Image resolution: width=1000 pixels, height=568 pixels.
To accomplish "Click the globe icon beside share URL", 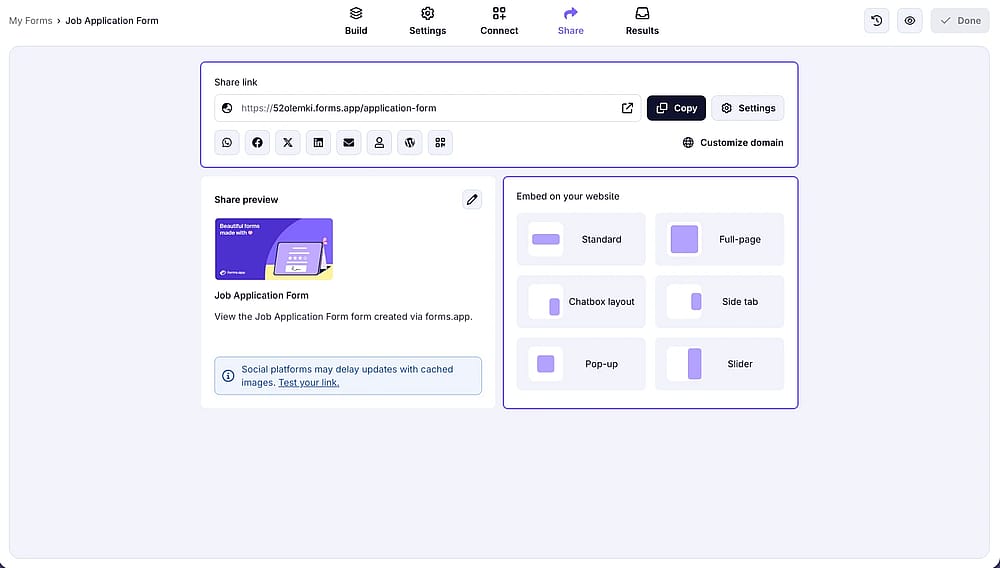I will pos(227,108).
